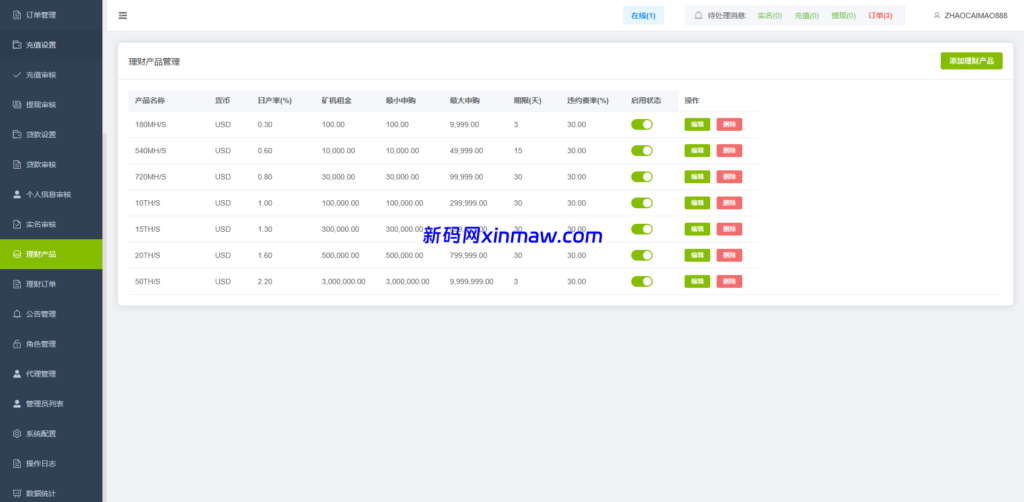1024x502 pixels.
Task: Click the green edit button for 180MH/S
Action: point(697,125)
